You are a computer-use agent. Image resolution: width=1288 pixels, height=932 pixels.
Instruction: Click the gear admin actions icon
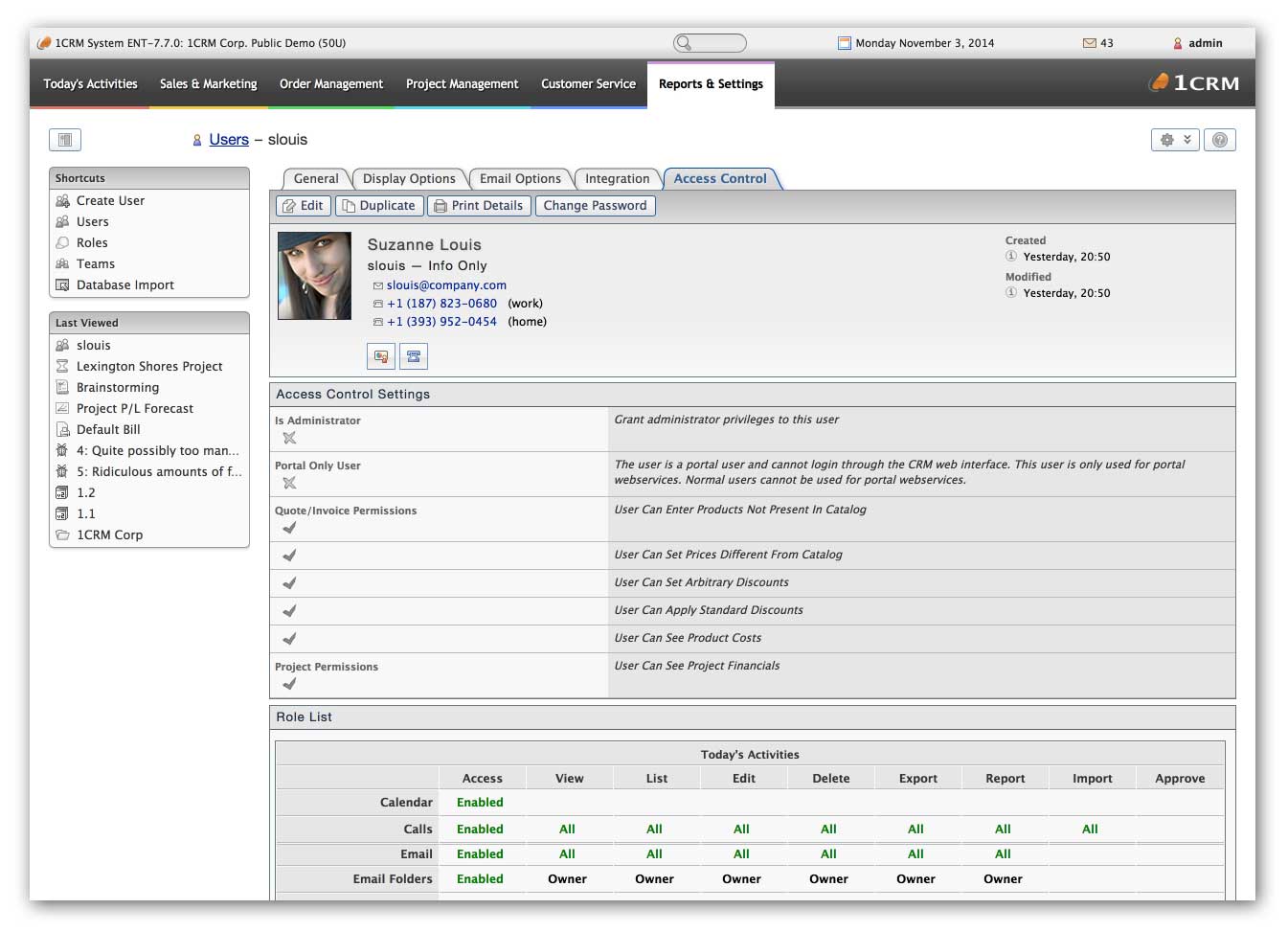point(1166,139)
